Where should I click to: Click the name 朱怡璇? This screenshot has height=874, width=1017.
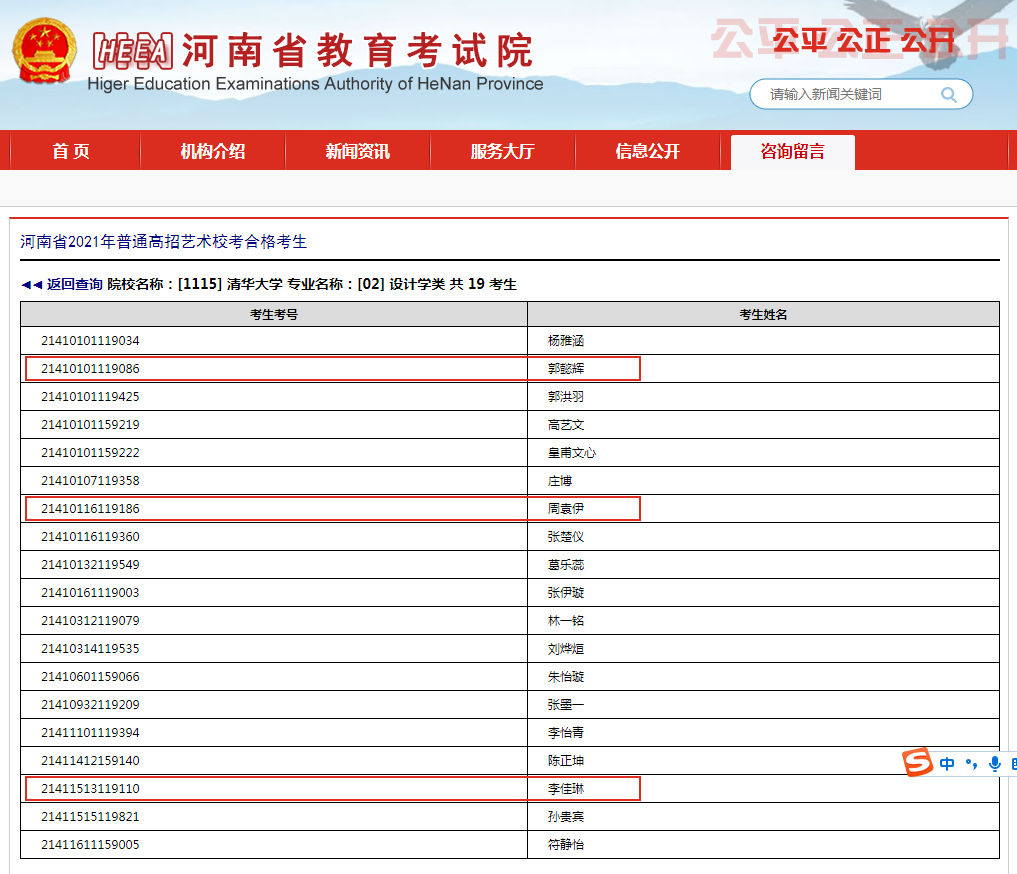tap(566, 676)
